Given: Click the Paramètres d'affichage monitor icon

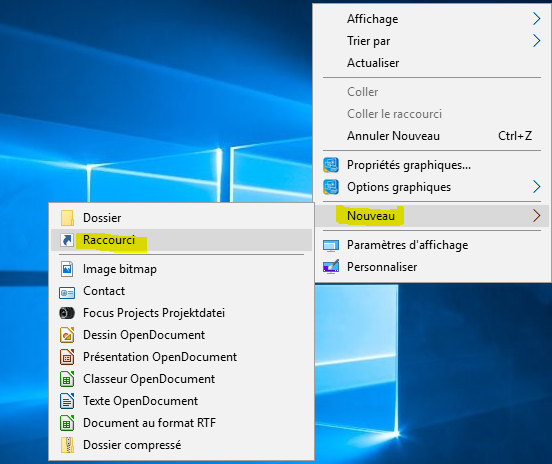Looking at the screenshot, I should tap(331, 245).
